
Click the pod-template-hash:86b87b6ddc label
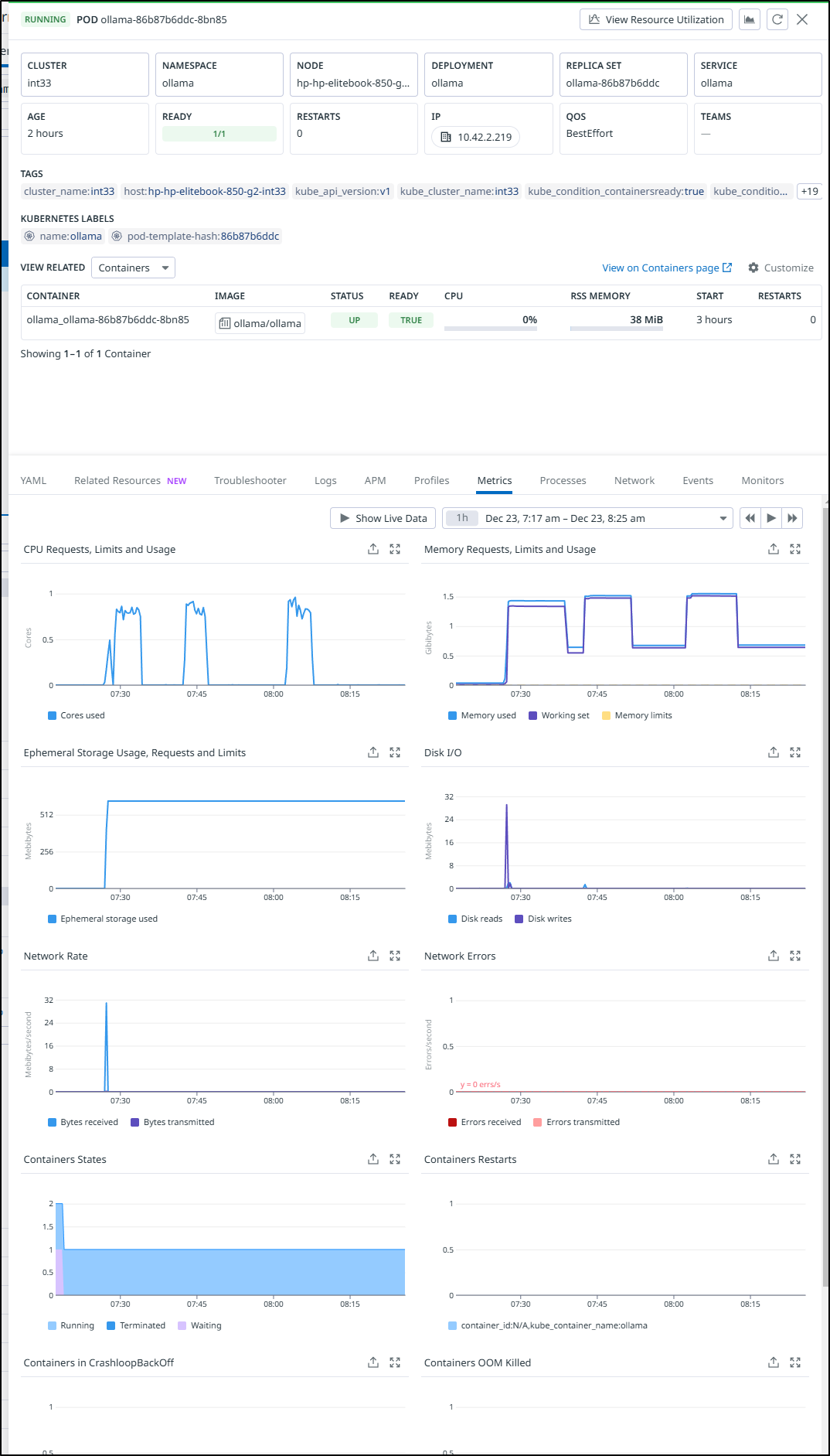(x=196, y=236)
